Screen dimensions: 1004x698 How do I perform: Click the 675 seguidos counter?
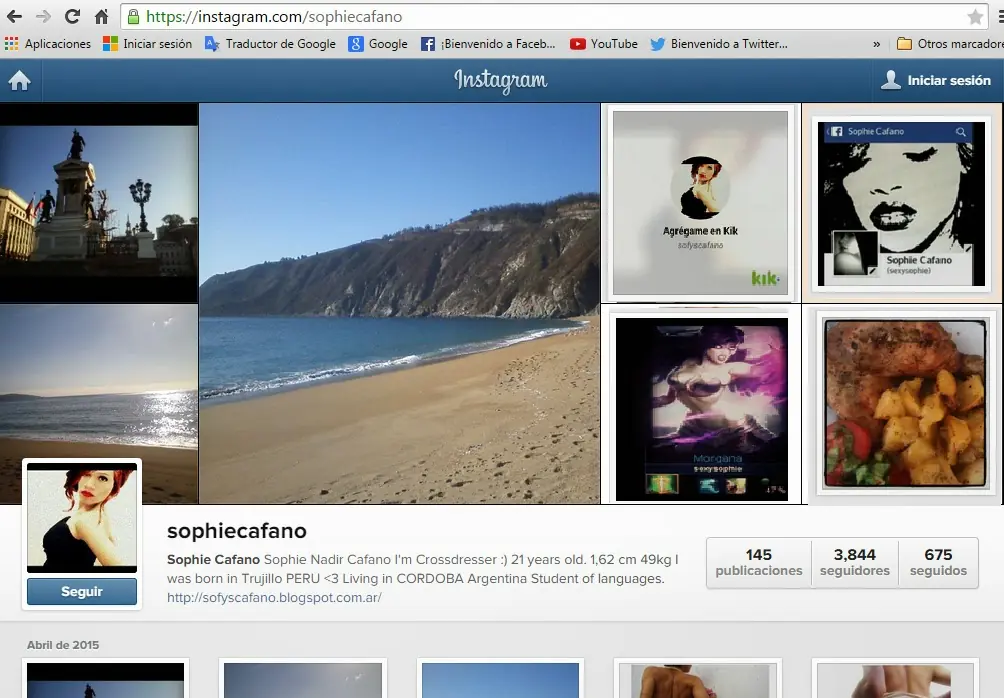click(x=938, y=562)
